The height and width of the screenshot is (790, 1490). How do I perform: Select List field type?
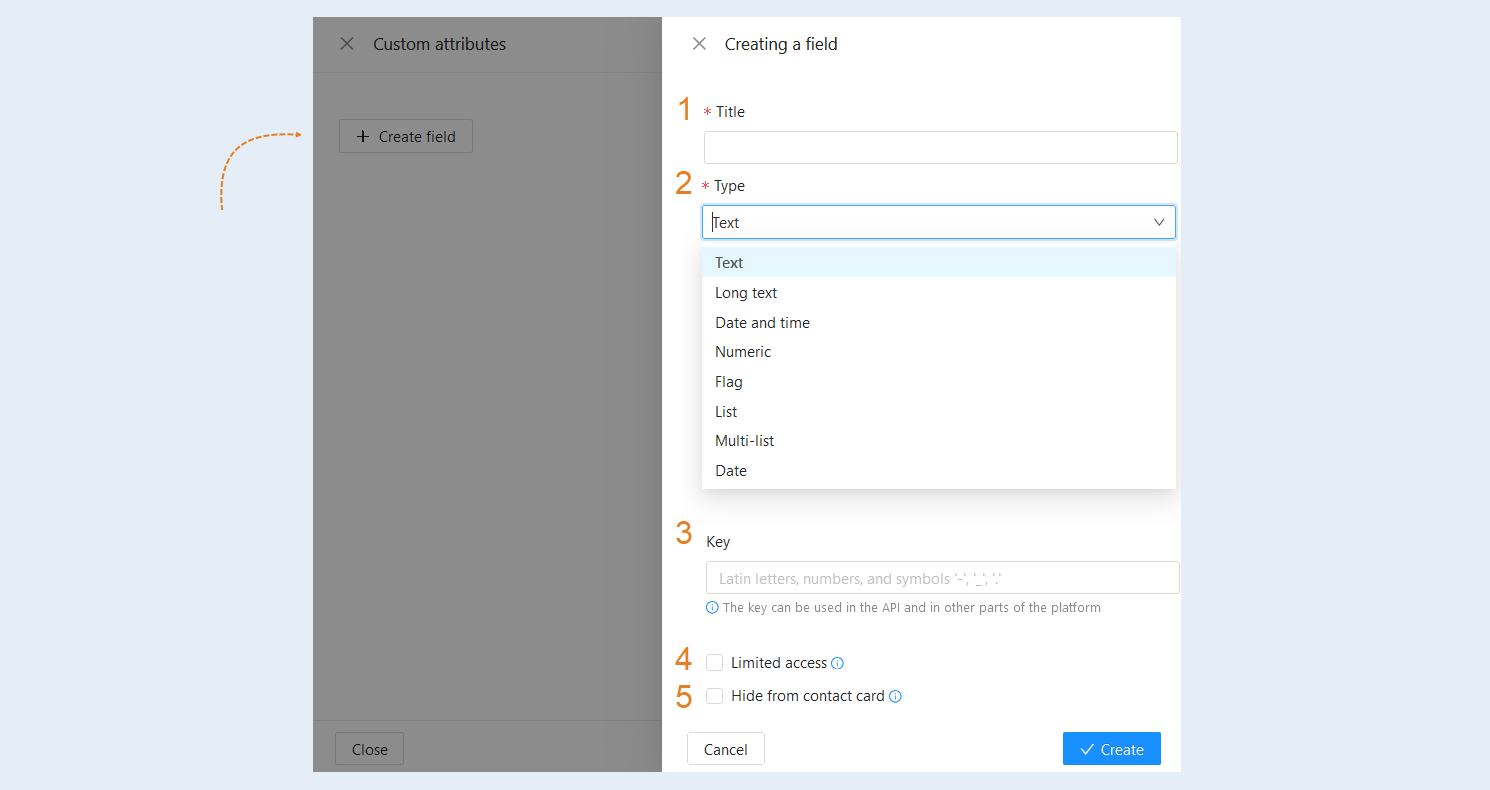point(939,411)
